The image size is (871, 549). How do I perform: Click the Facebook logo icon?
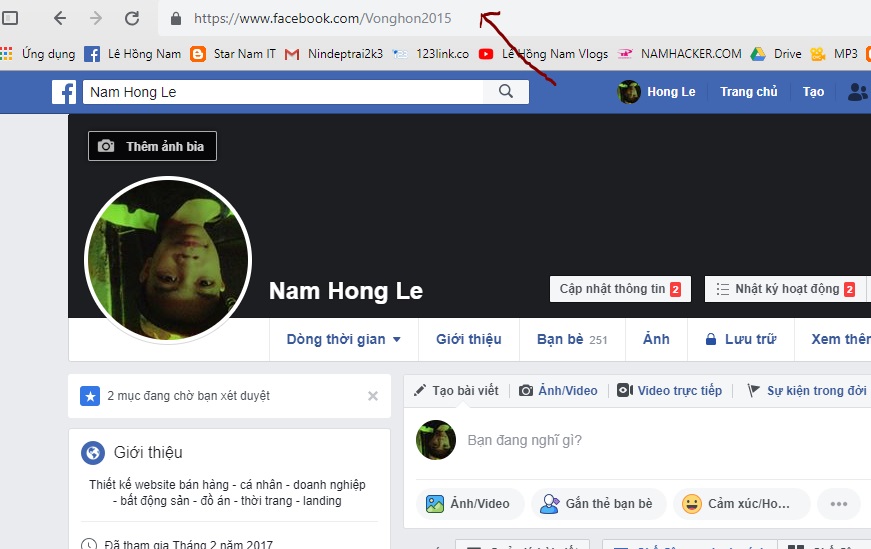tap(64, 92)
